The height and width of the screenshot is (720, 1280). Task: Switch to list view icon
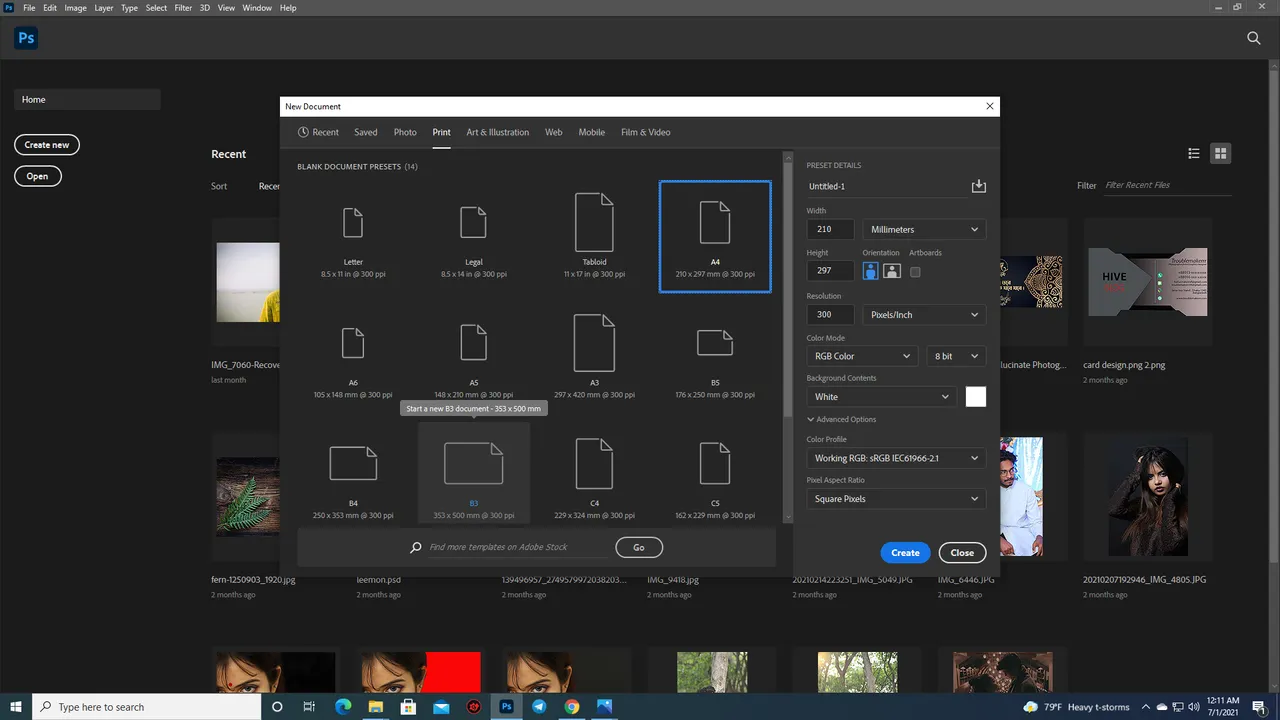1194,153
